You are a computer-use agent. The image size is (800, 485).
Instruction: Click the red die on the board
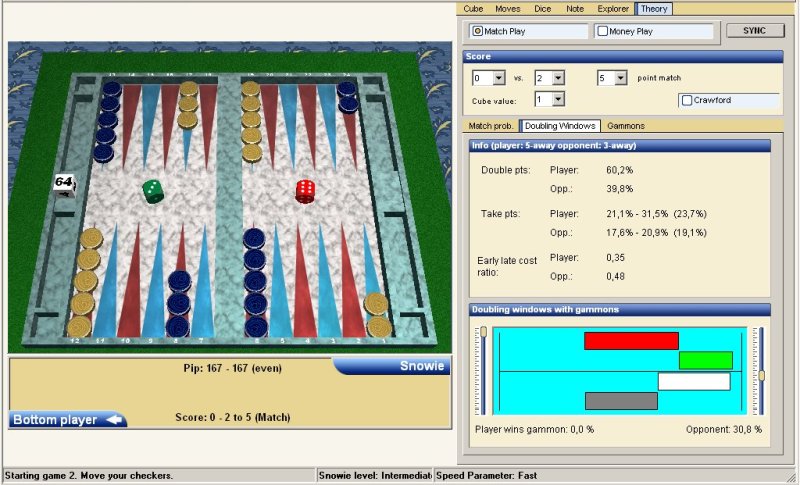(x=305, y=190)
